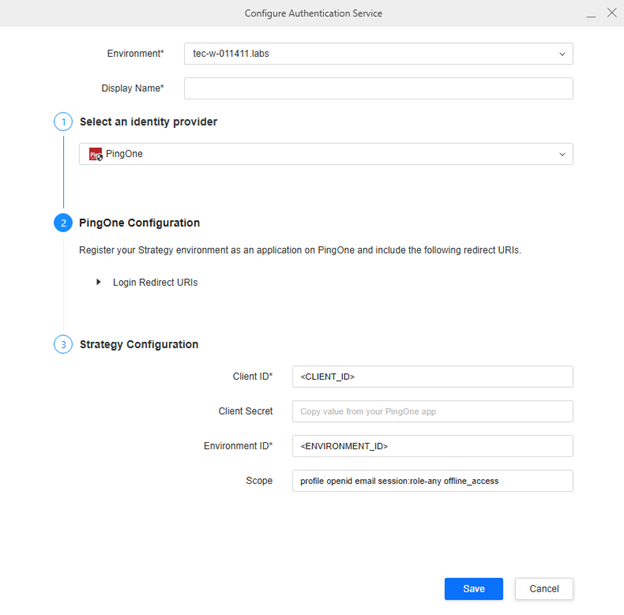Click the Login Redirect URIs label
The height and width of the screenshot is (615, 624).
coord(155,283)
